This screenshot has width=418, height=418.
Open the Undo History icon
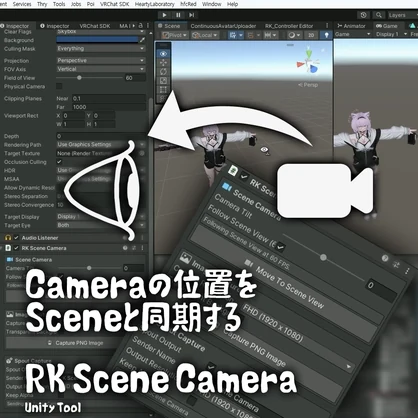point(363,15)
